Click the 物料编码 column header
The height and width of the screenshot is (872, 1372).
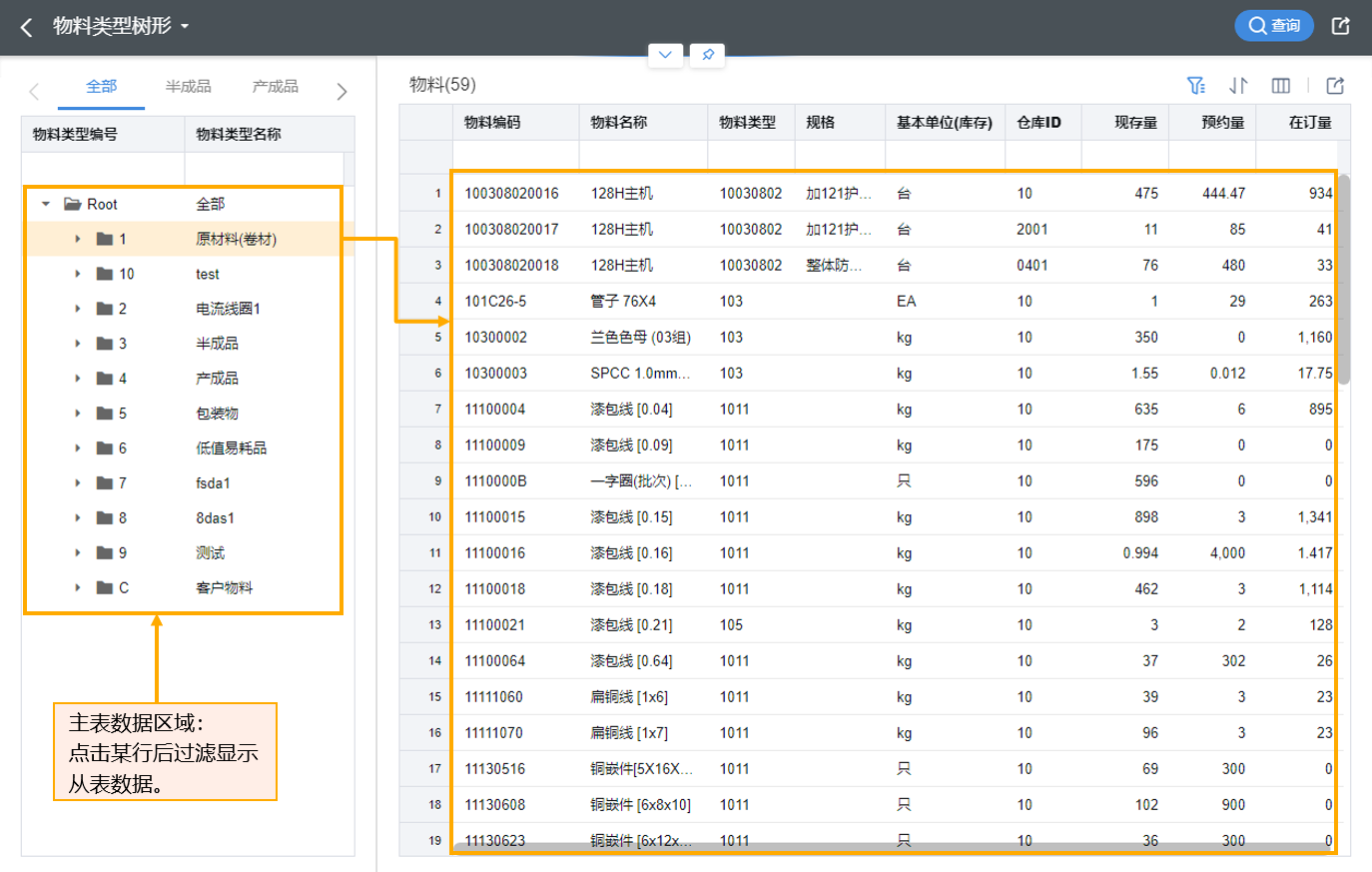(x=492, y=123)
